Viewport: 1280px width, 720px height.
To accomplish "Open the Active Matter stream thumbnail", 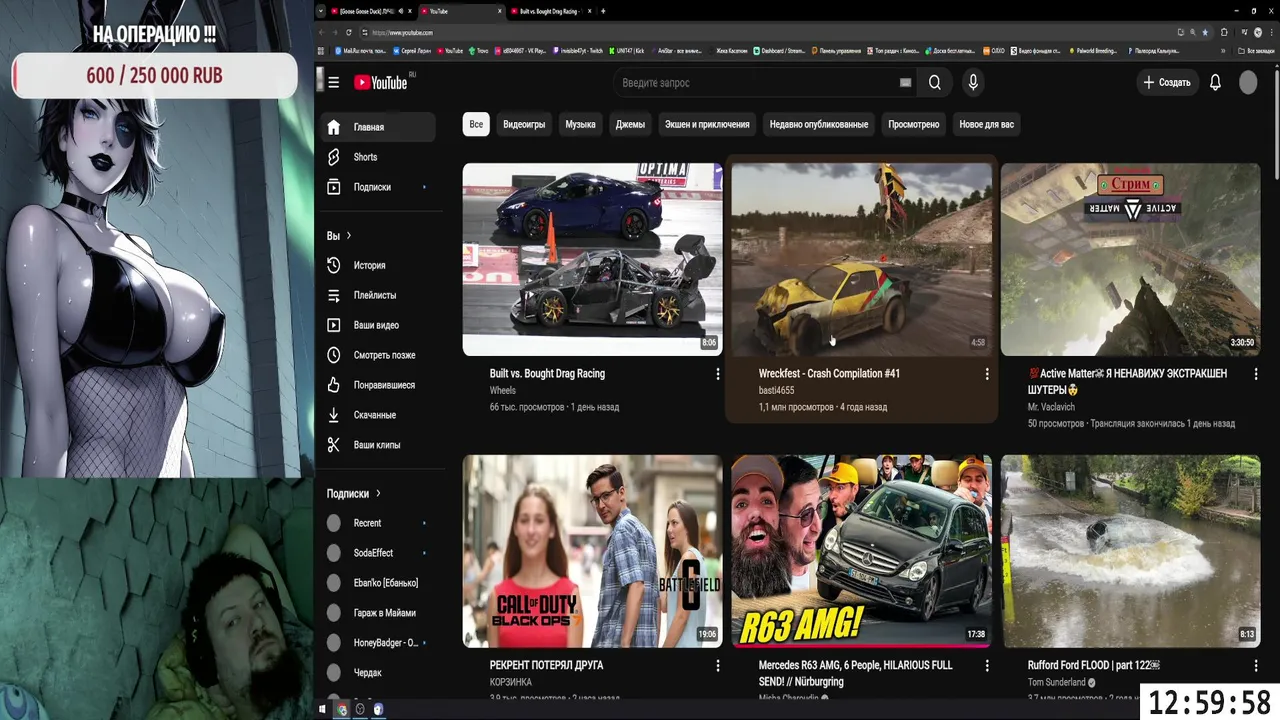I will click(x=1131, y=259).
